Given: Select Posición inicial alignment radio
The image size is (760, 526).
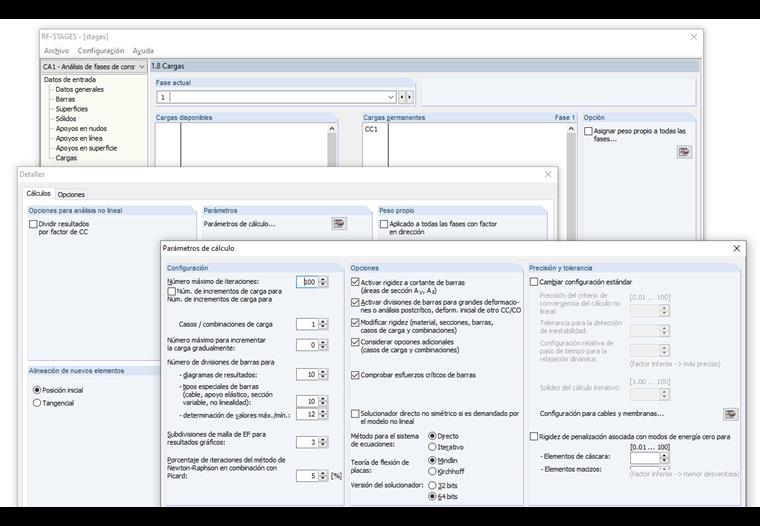Looking at the screenshot, I should [37, 390].
